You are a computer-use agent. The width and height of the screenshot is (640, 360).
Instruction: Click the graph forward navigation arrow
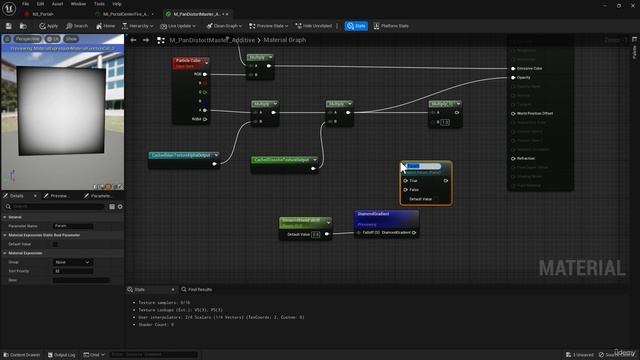(146, 40)
